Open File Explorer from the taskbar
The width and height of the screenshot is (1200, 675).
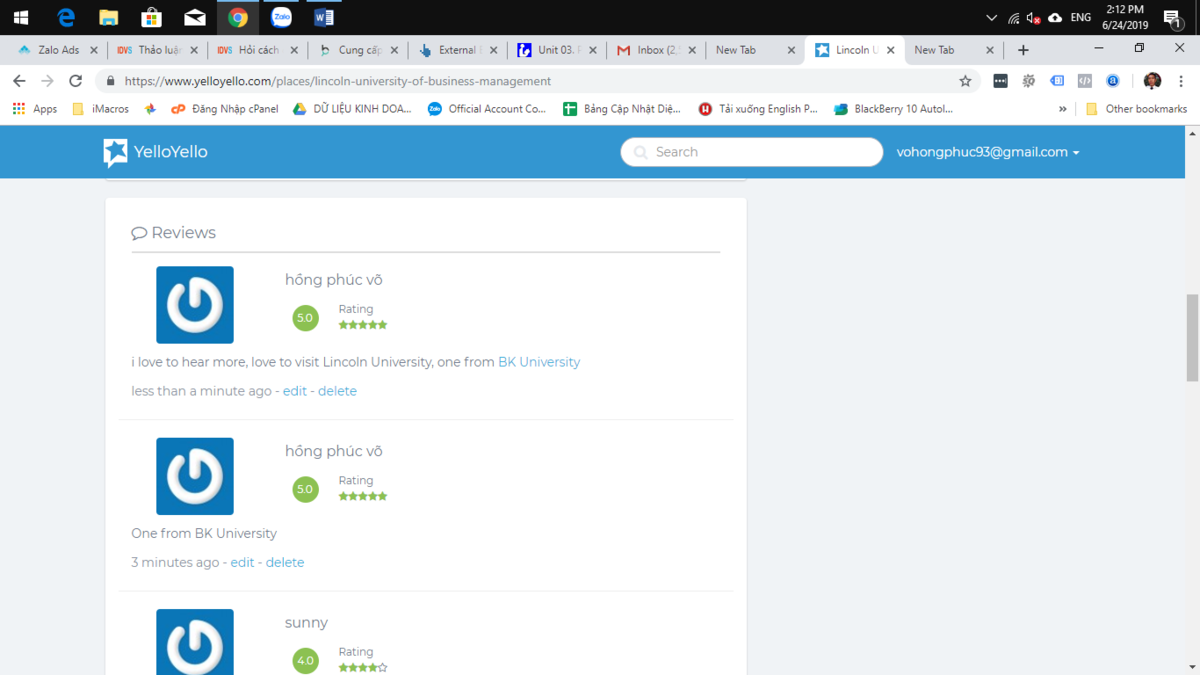coord(108,17)
